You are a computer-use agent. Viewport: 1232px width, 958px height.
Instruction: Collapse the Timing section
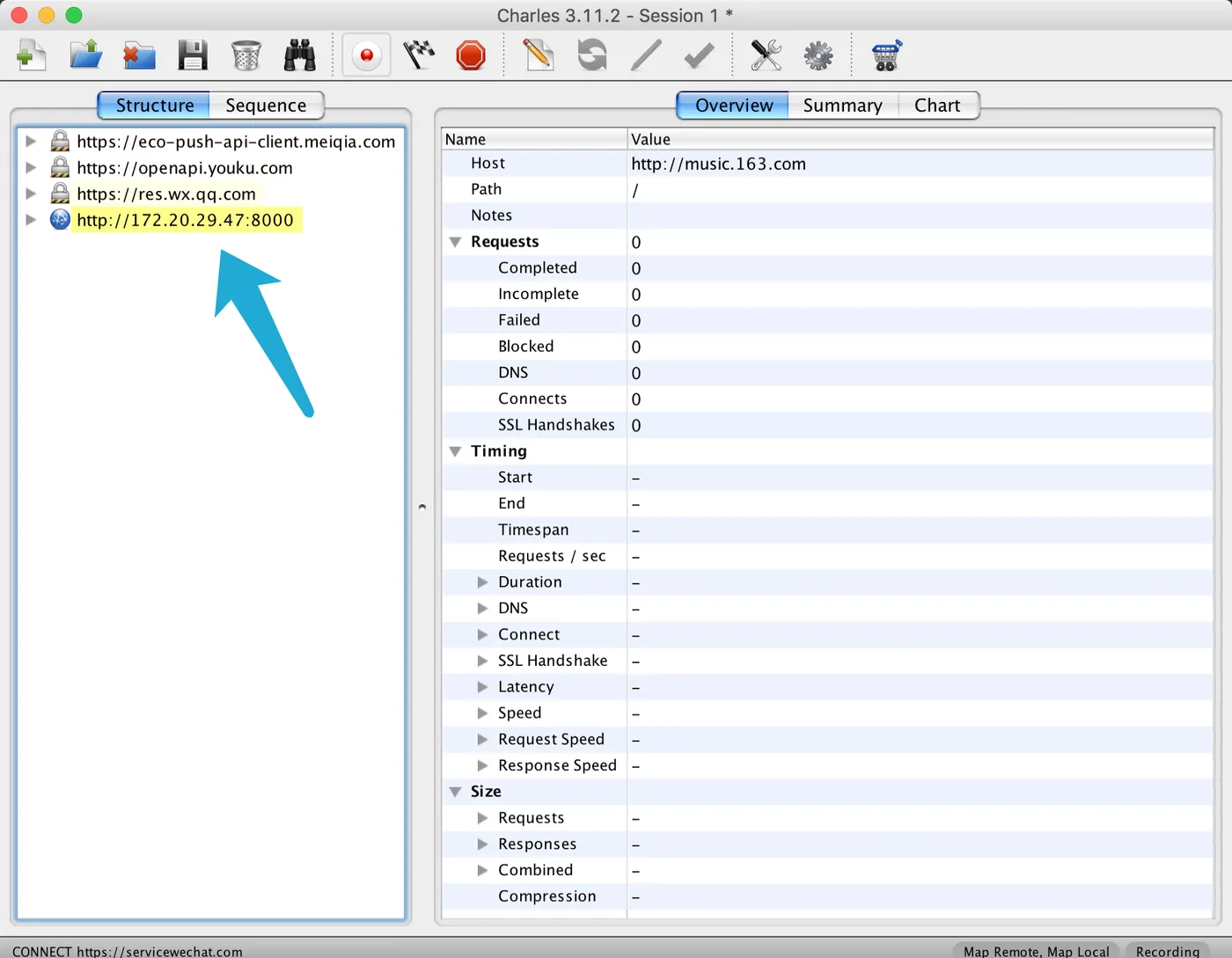pos(456,451)
